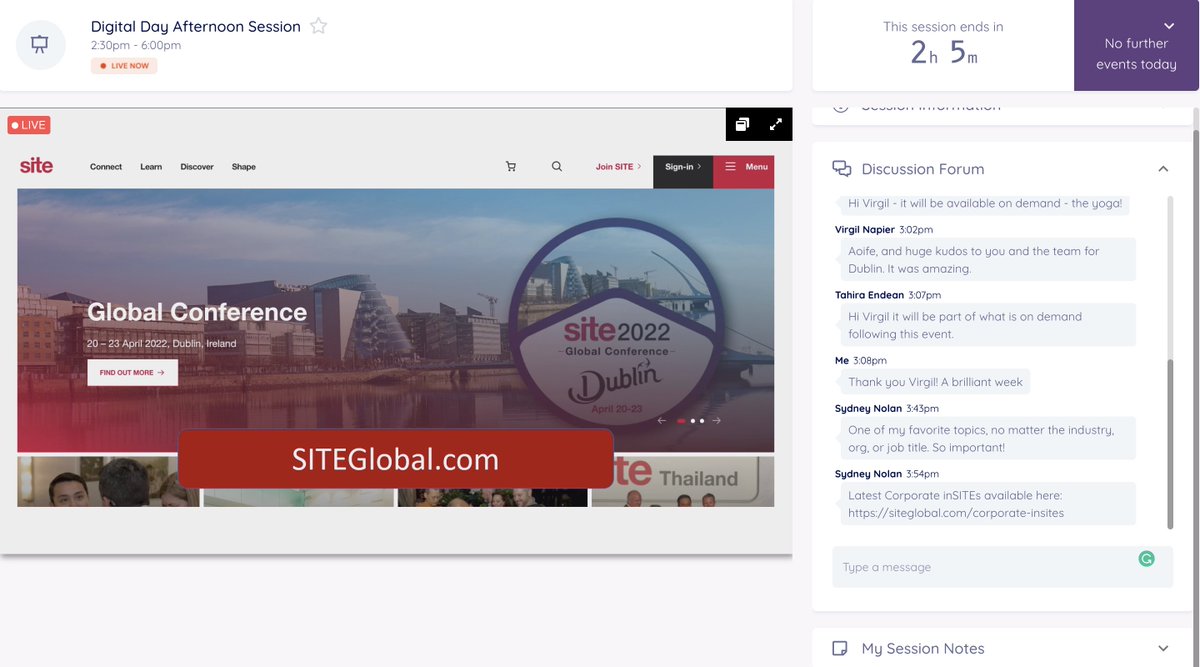Expand the No further events today dropdown

(1168, 26)
